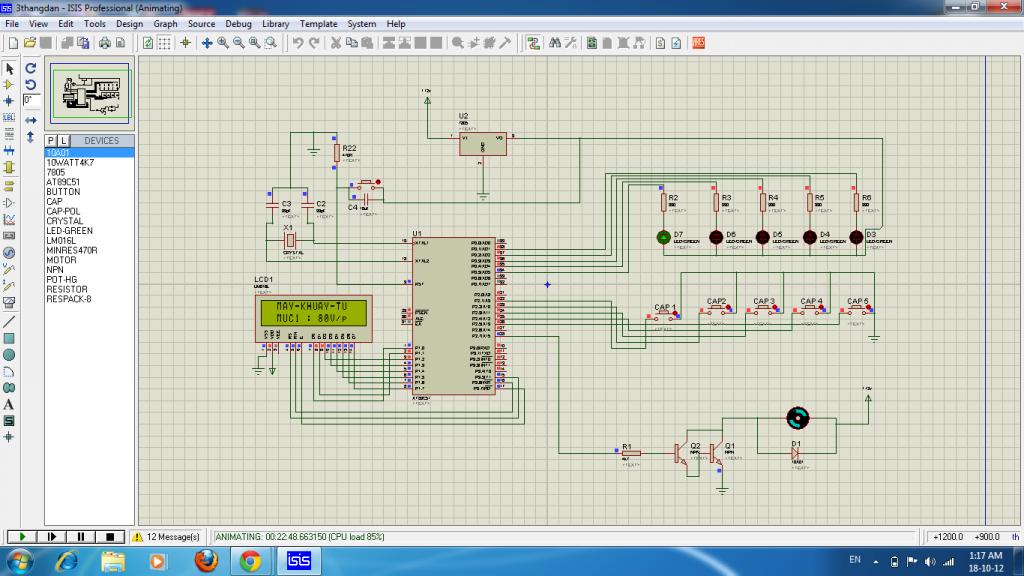
Task: Click the P pick devices button
Action: click(x=52, y=141)
